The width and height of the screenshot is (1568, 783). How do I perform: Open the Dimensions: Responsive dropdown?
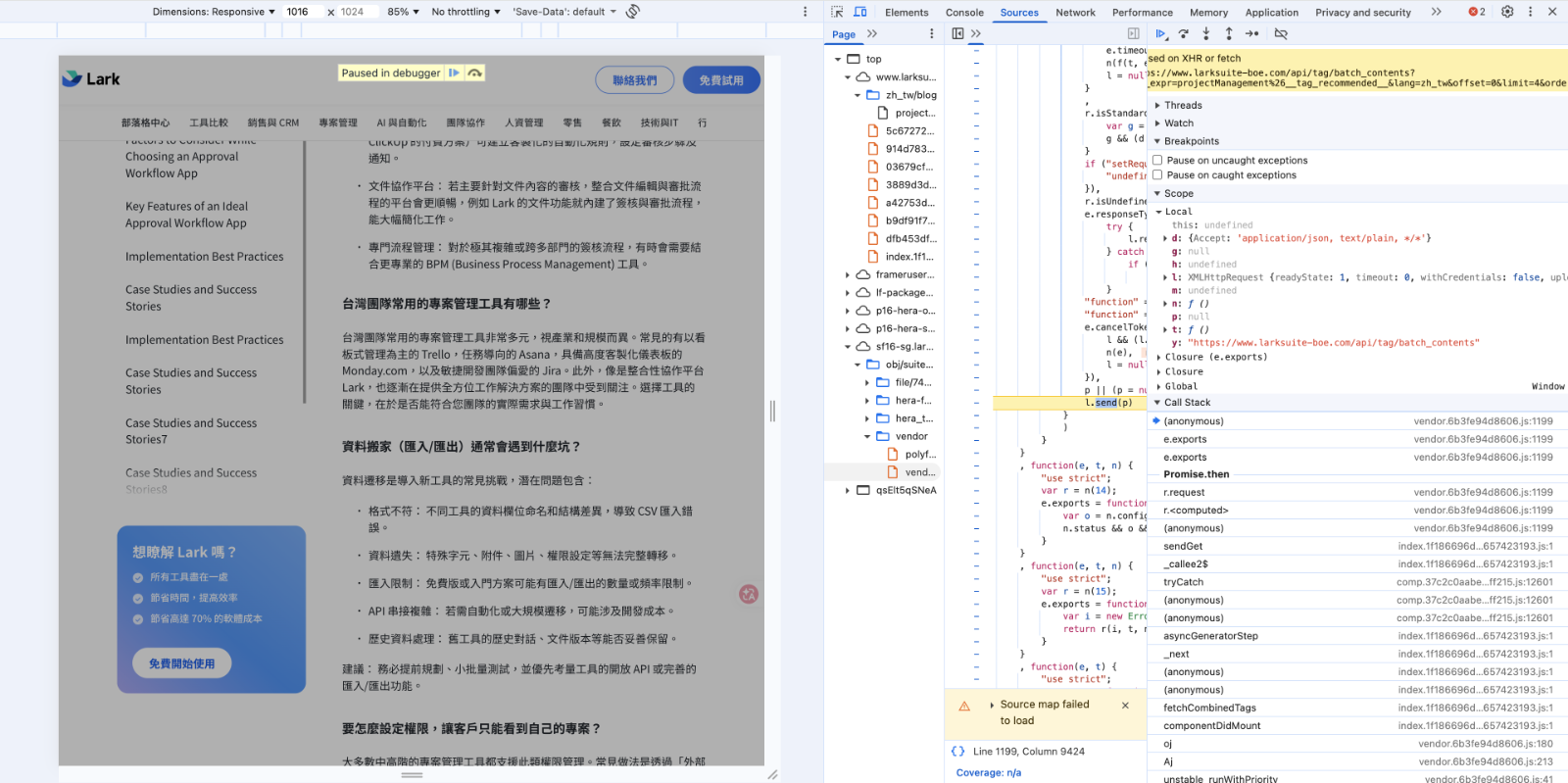tap(214, 12)
